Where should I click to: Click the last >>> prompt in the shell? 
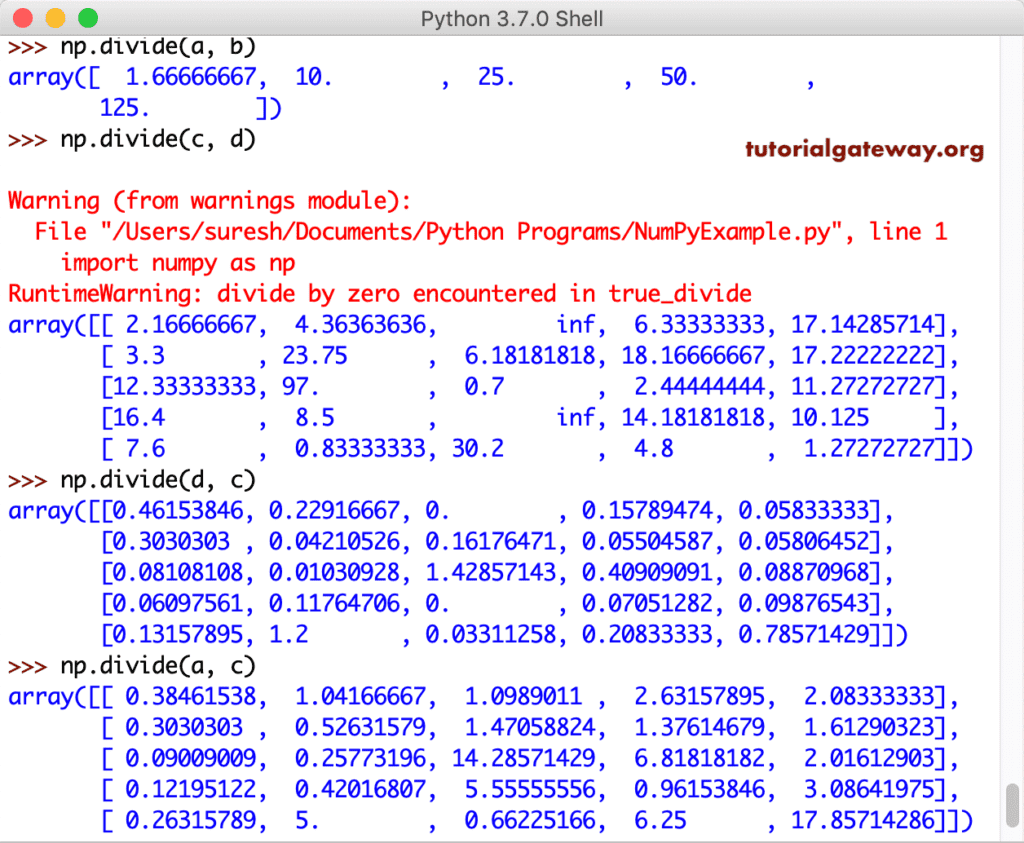(x=23, y=666)
